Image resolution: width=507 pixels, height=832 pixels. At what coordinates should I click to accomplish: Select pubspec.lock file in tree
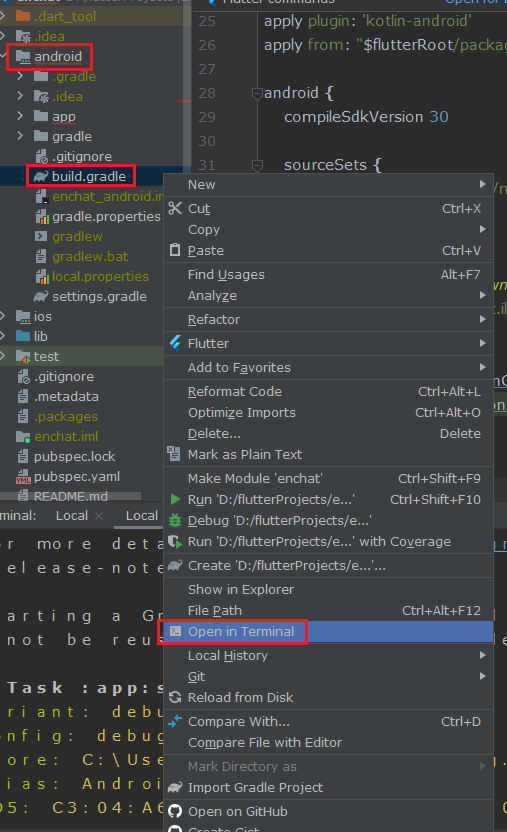(74, 456)
